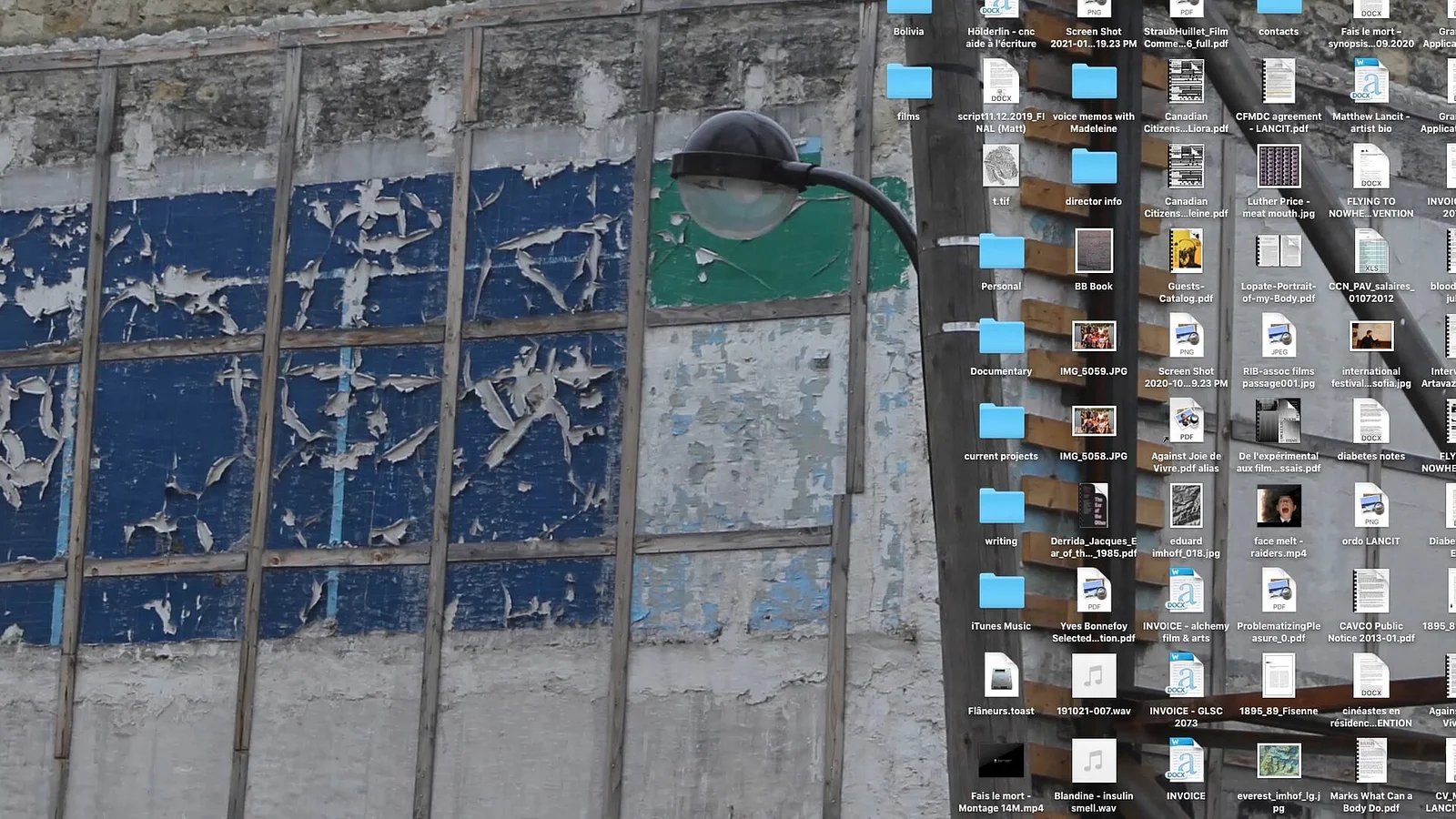1456x819 pixels.
Task: Select the director info folder
Action: pos(1093,167)
